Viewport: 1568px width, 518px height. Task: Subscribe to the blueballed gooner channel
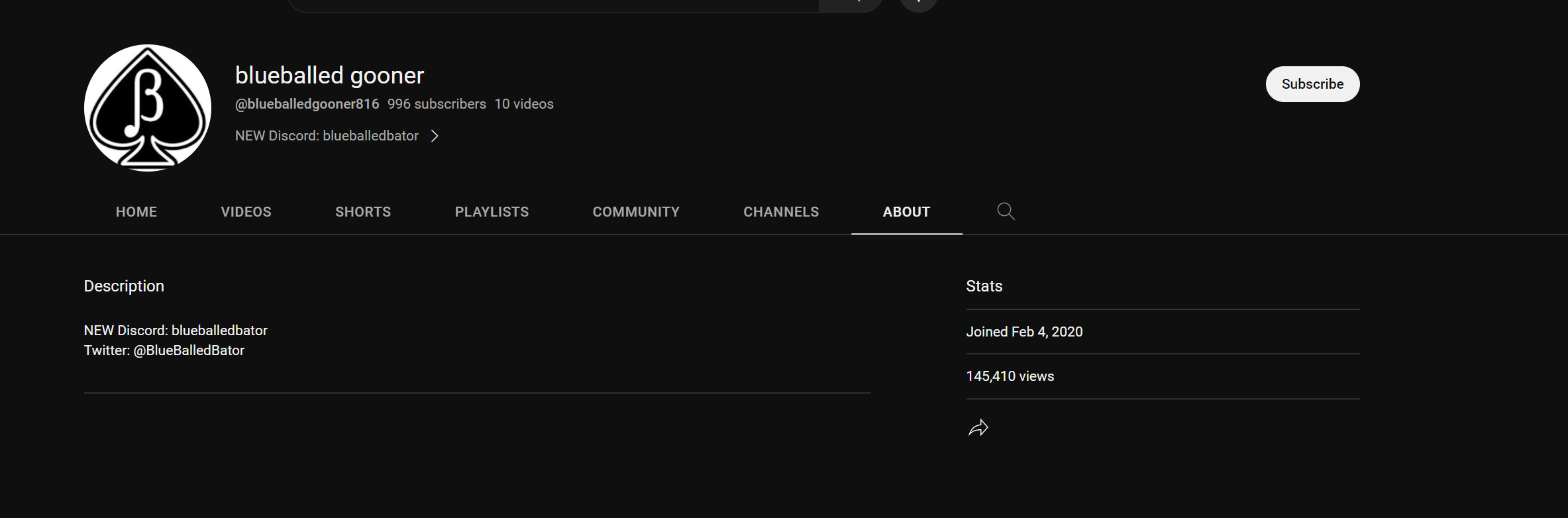(1312, 84)
